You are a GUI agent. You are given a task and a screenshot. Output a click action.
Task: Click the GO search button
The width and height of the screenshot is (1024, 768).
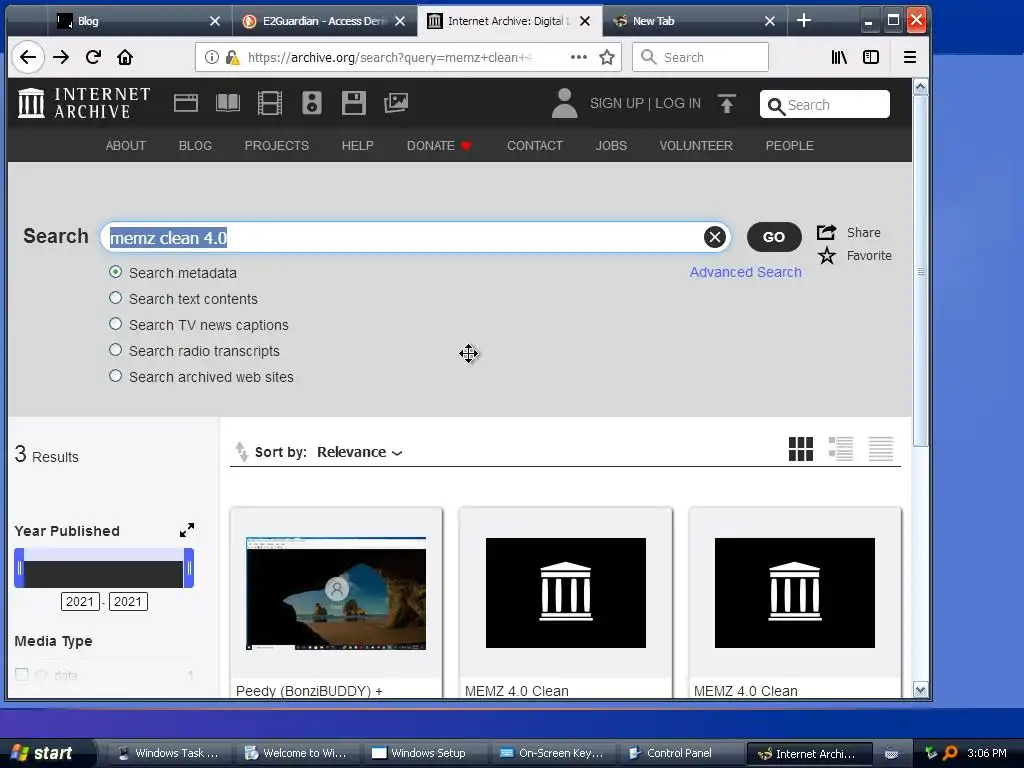click(x=774, y=237)
